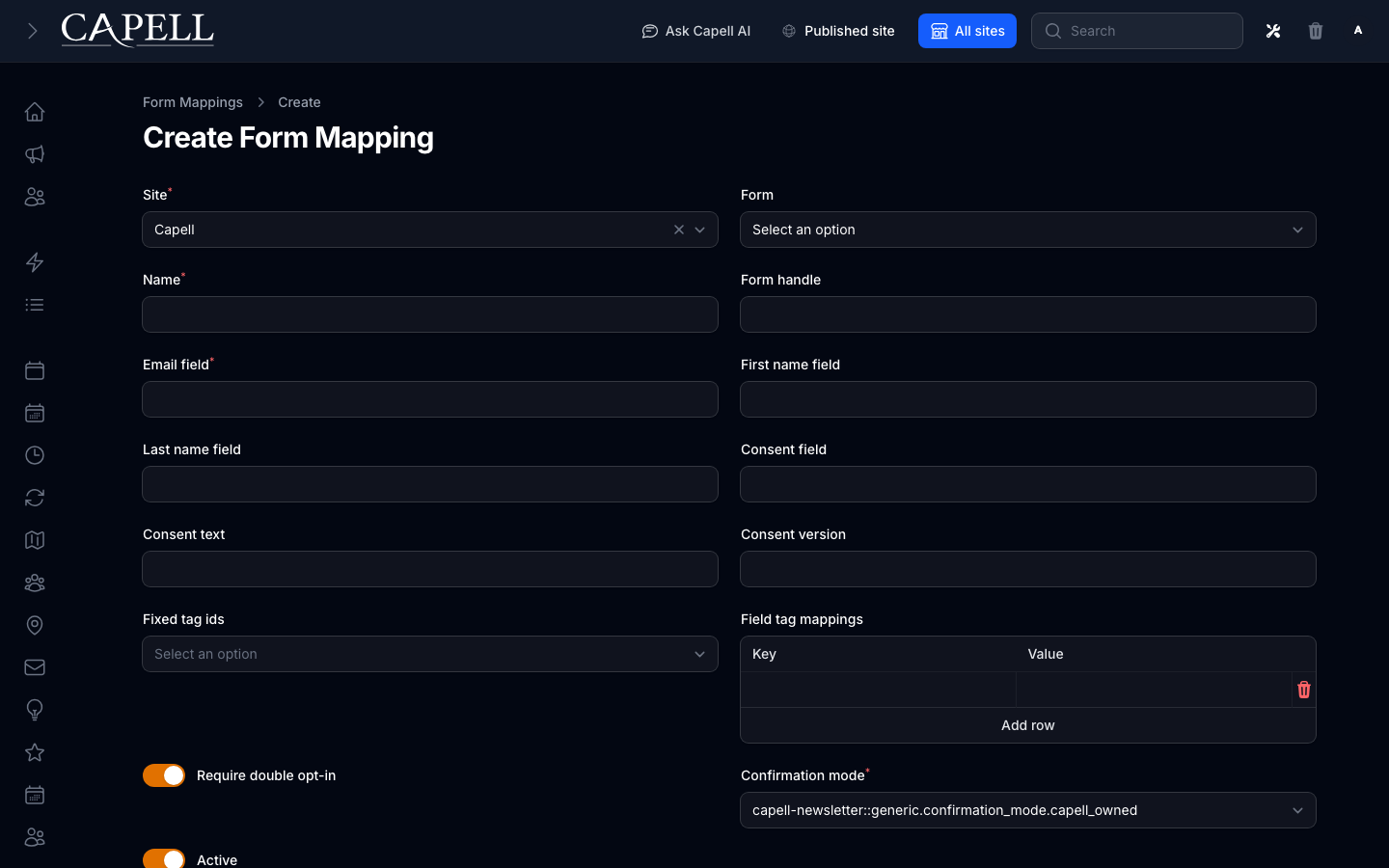Open the Confirmation mode dropdown

[x=1028, y=810]
